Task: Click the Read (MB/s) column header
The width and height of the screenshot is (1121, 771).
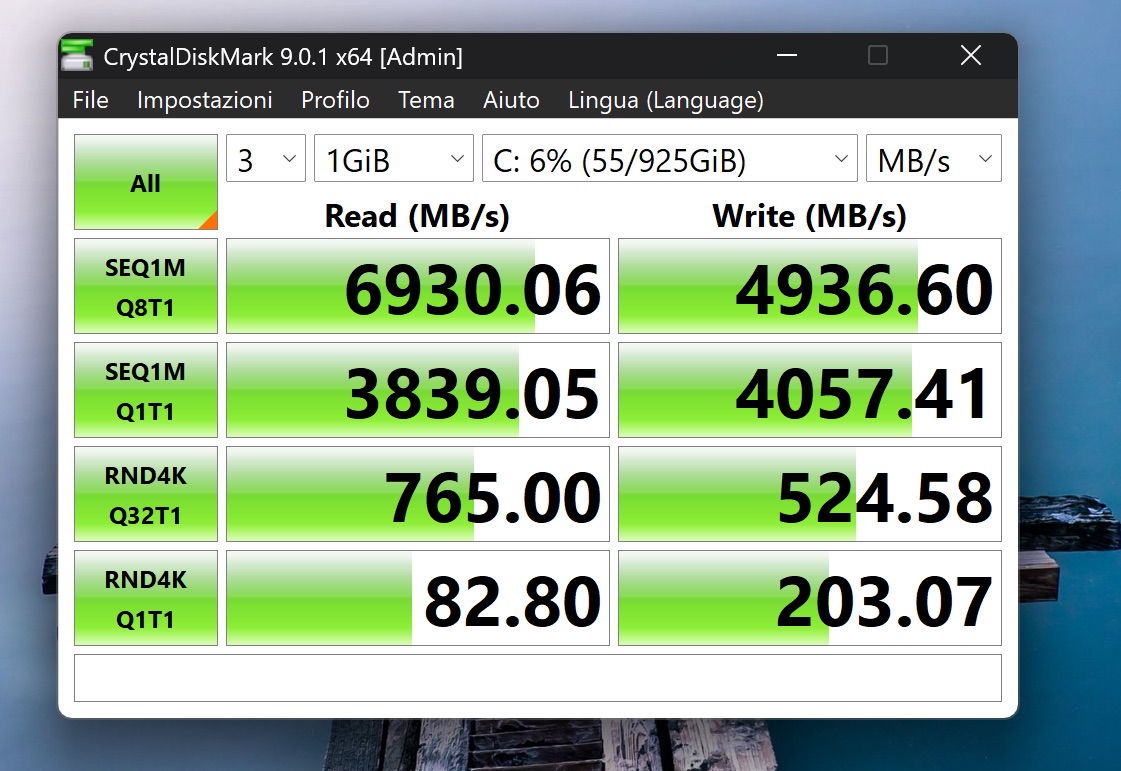Action: 417,216
